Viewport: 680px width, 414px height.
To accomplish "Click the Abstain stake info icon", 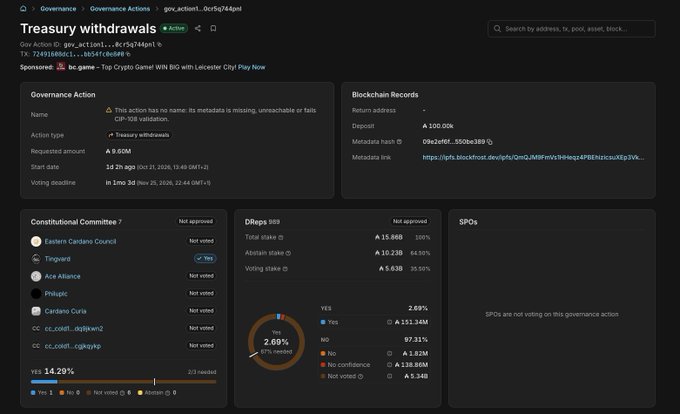I will pos(288,253).
